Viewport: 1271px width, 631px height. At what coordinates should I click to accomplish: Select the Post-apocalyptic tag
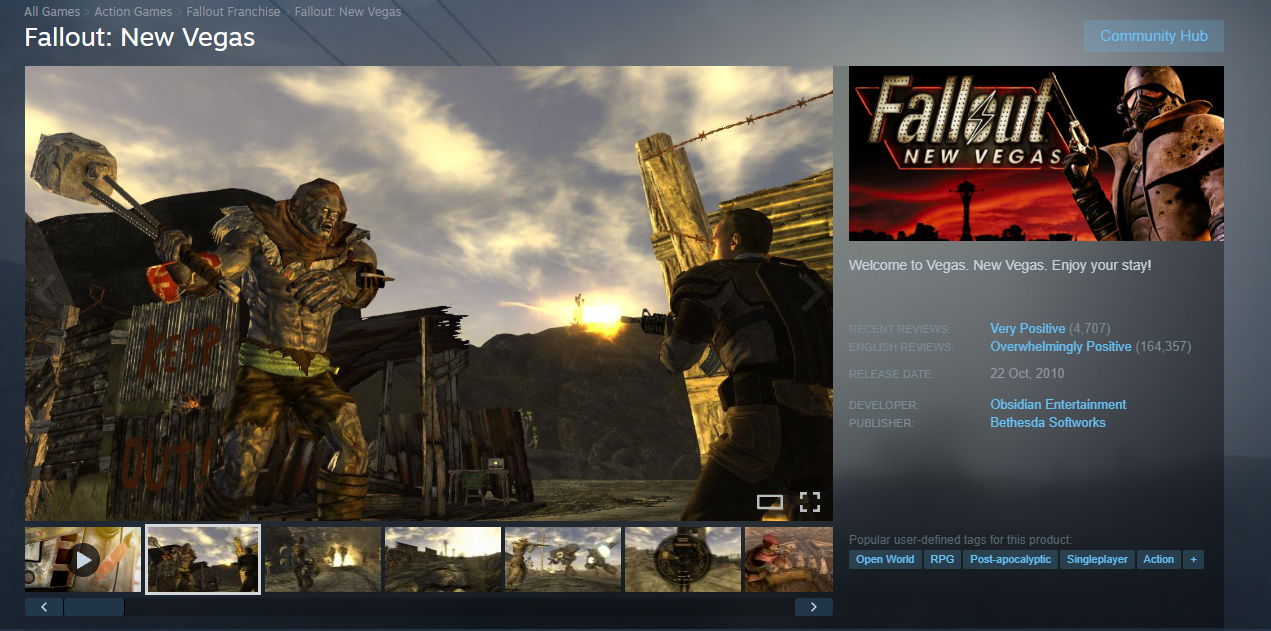[x=1010, y=559]
